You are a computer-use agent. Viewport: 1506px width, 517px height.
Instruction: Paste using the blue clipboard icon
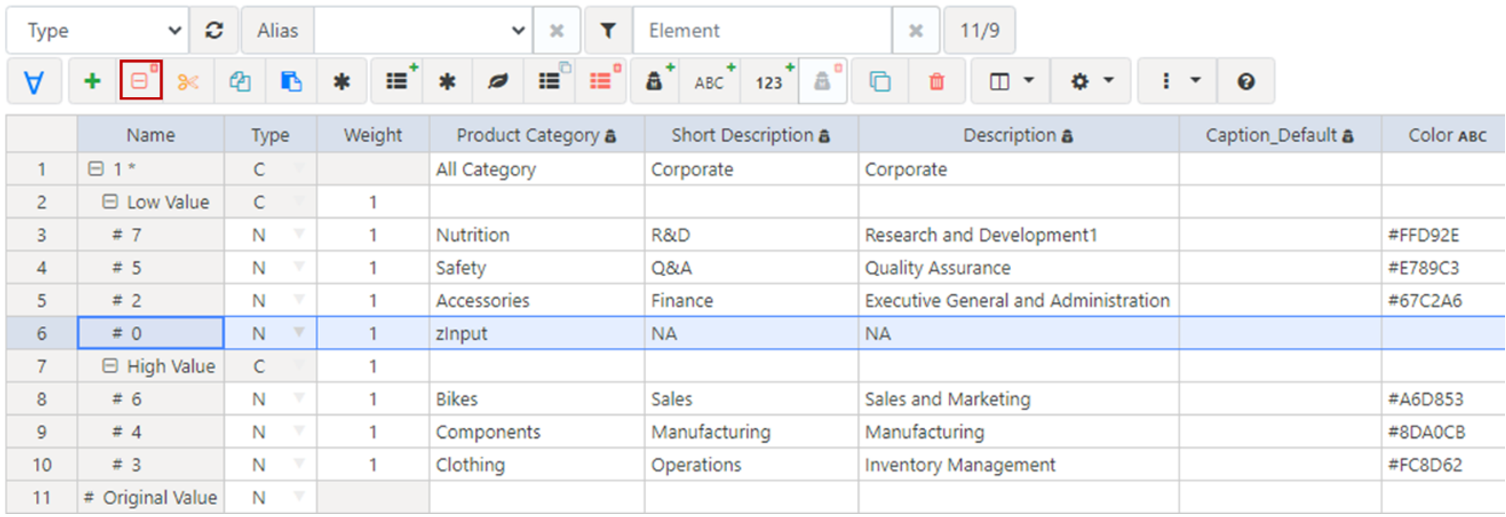pos(291,82)
